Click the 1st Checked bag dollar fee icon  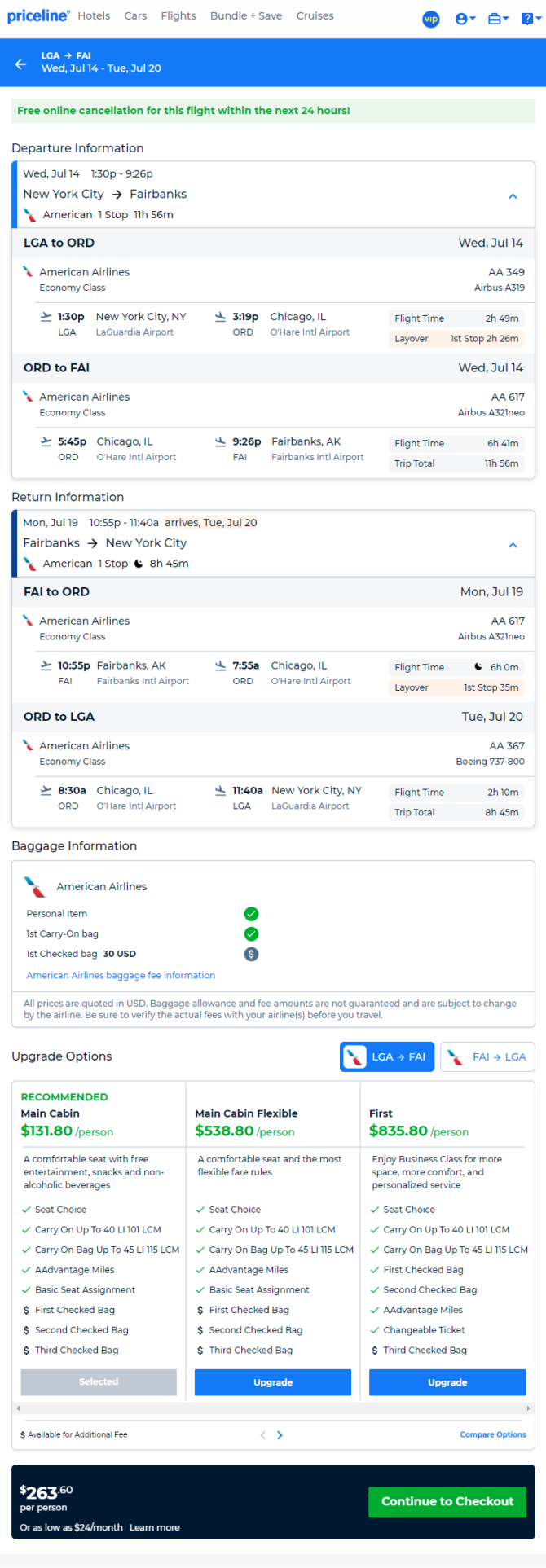(x=251, y=954)
